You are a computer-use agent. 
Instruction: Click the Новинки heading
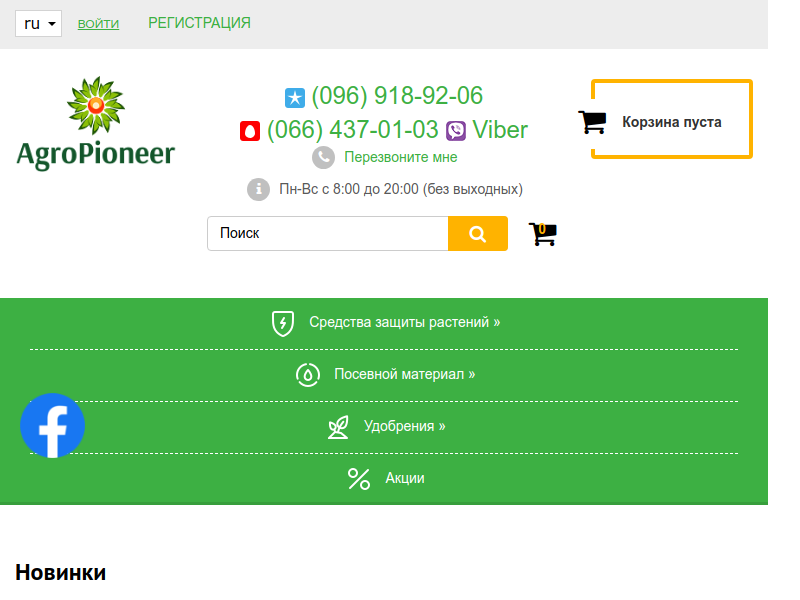(x=61, y=572)
